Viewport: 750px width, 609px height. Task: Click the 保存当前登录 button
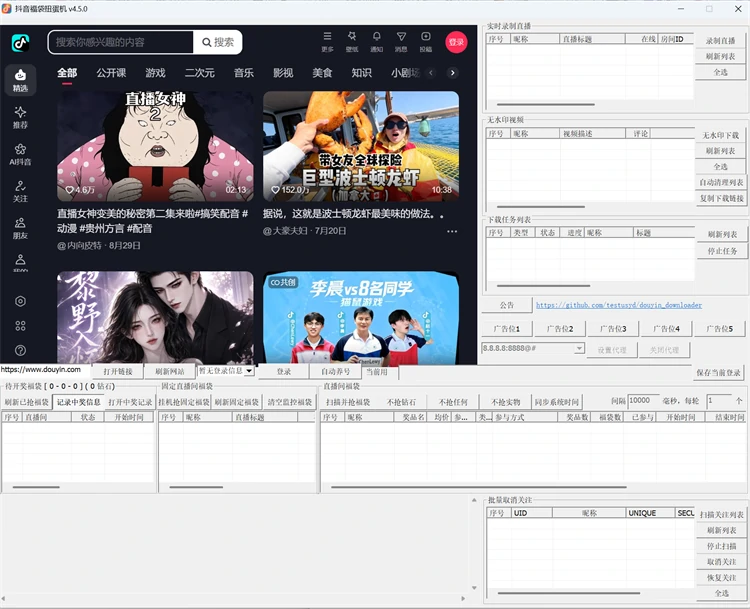(x=718, y=373)
